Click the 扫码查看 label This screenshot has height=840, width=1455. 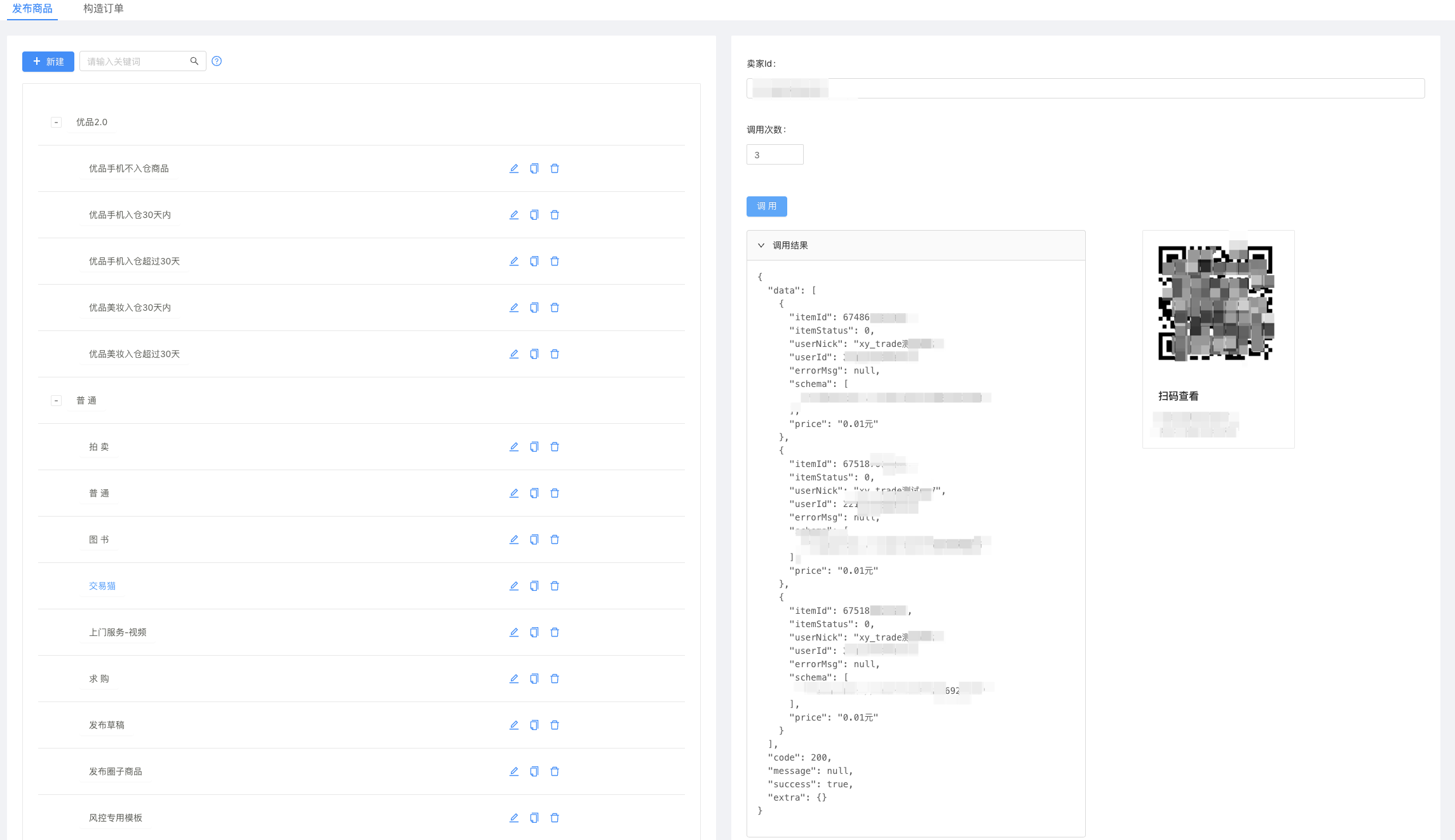1178,396
